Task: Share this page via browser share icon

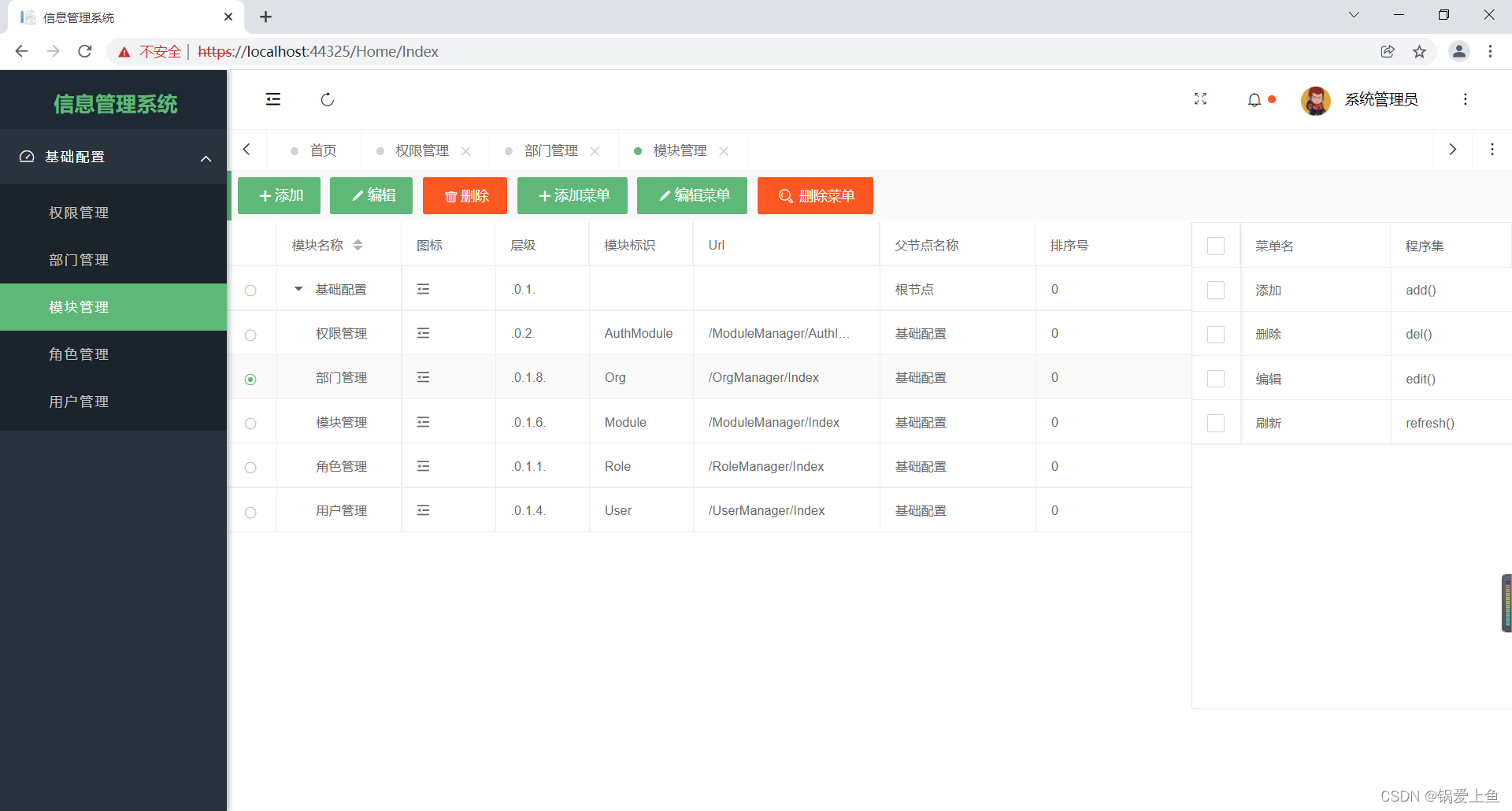Action: click(1388, 51)
